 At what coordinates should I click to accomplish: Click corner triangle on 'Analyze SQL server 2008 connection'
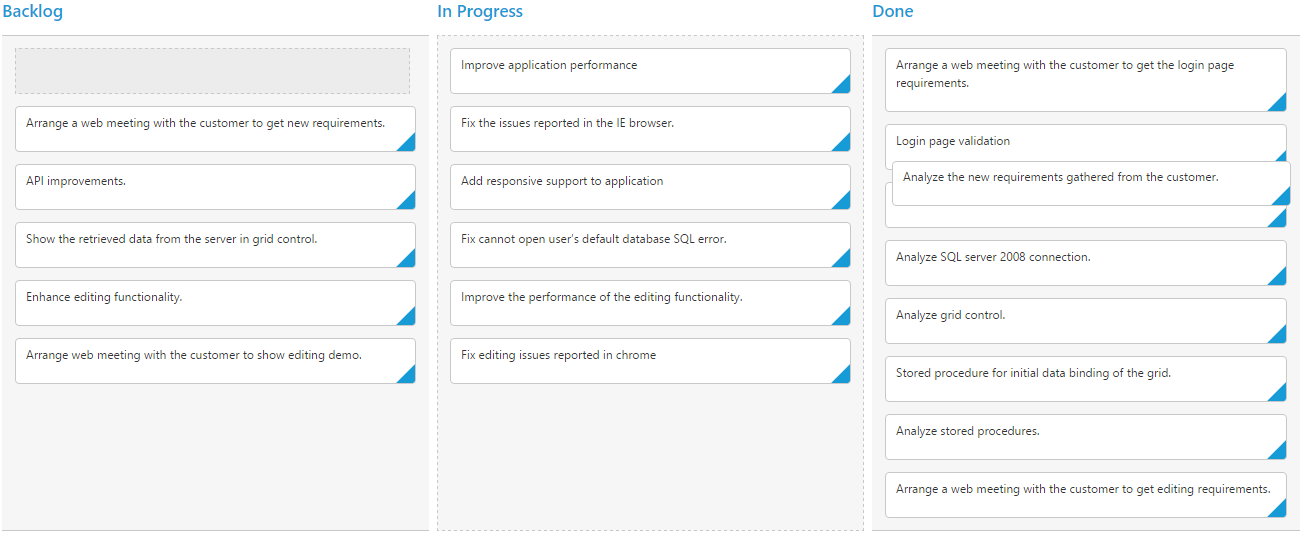click(x=1279, y=279)
